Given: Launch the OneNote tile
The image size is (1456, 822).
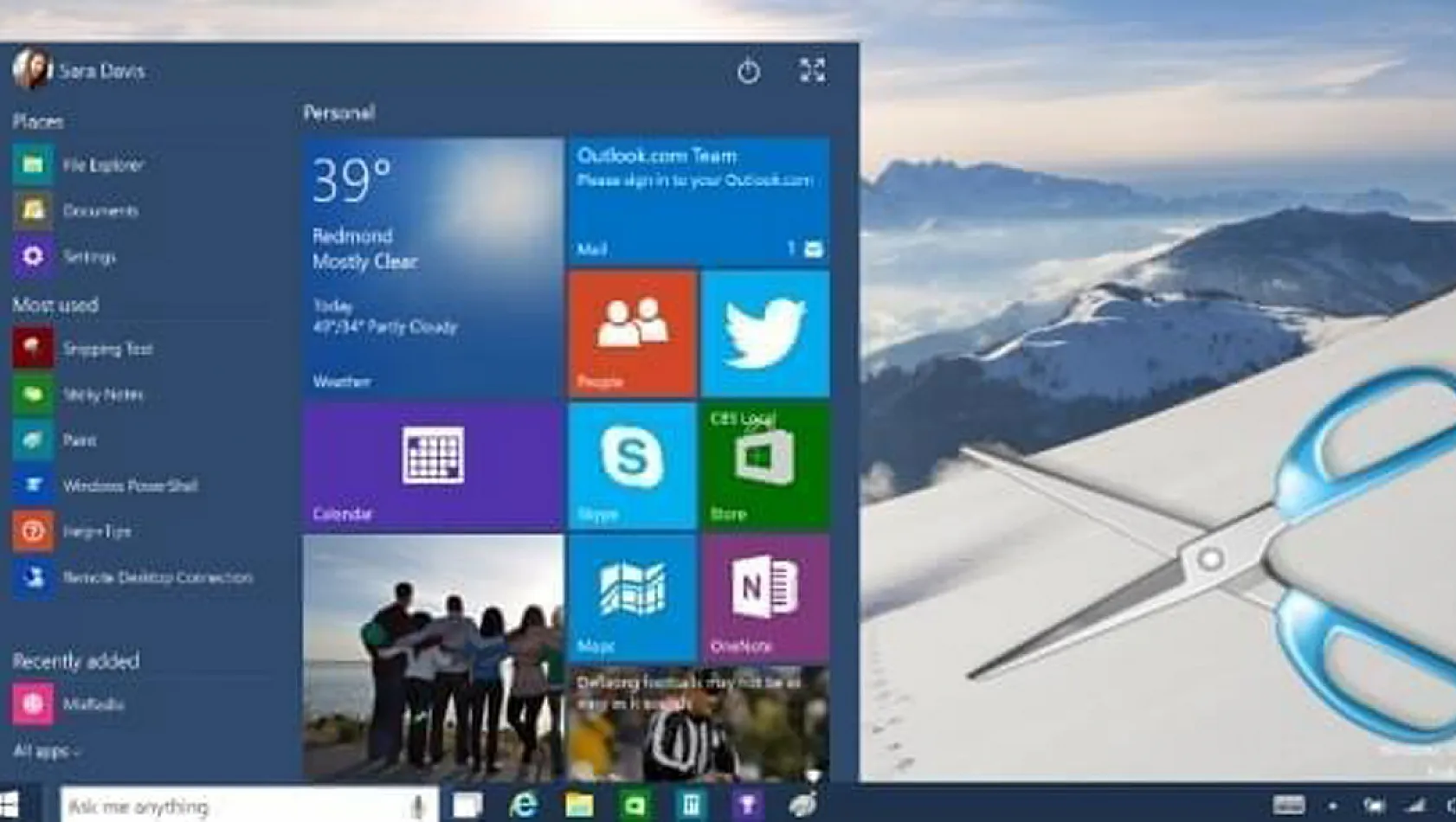Looking at the screenshot, I should 765,599.
